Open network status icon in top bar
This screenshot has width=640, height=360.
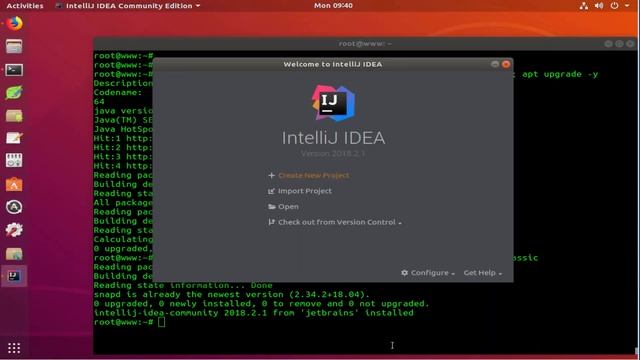(x=584, y=6)
